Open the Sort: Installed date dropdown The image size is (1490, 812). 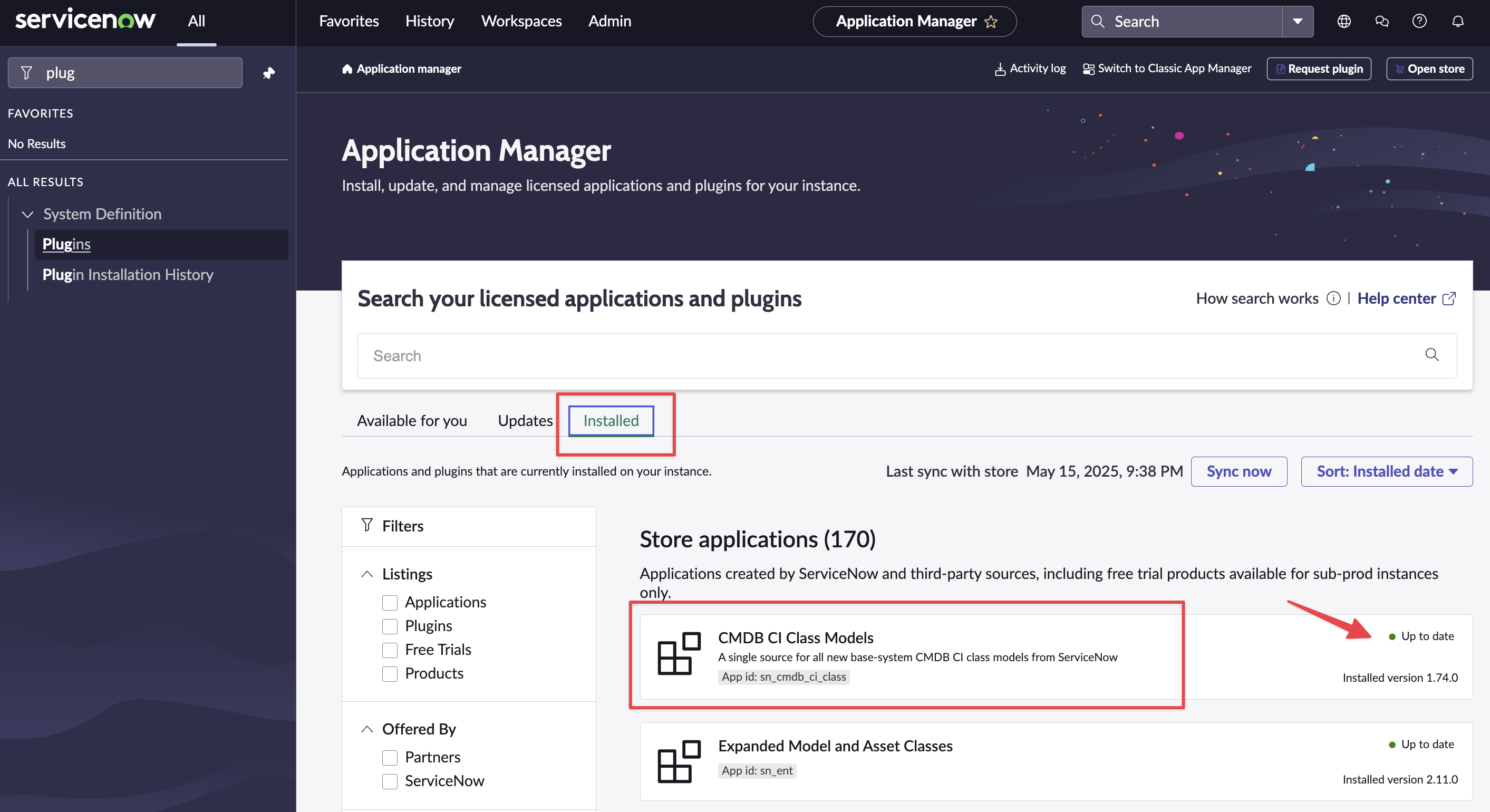click(1387, 471)
